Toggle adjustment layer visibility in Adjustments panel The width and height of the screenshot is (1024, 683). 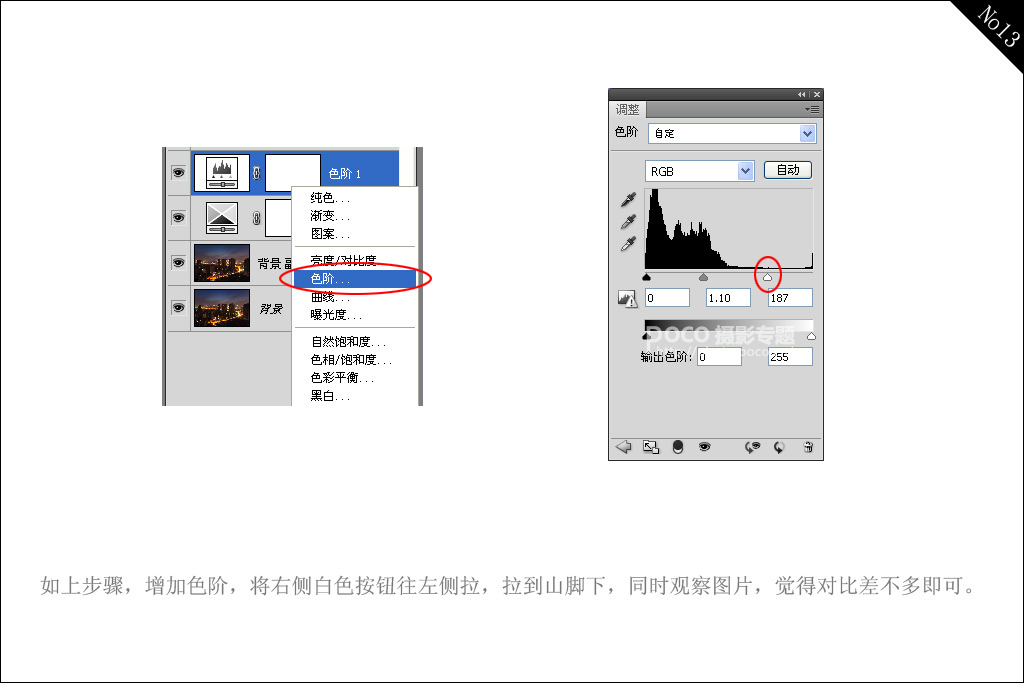(x=704, y=447)
